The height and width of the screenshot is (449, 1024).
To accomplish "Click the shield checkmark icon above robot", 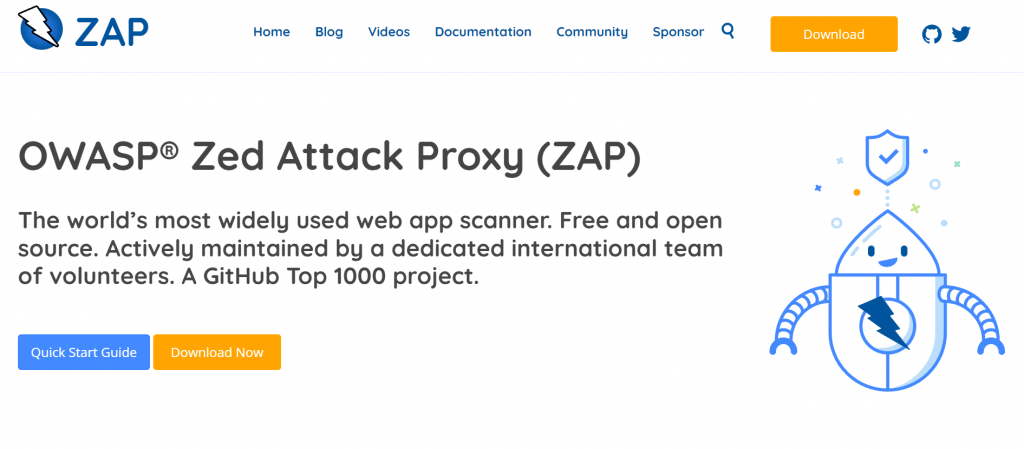I will point(884,157).
